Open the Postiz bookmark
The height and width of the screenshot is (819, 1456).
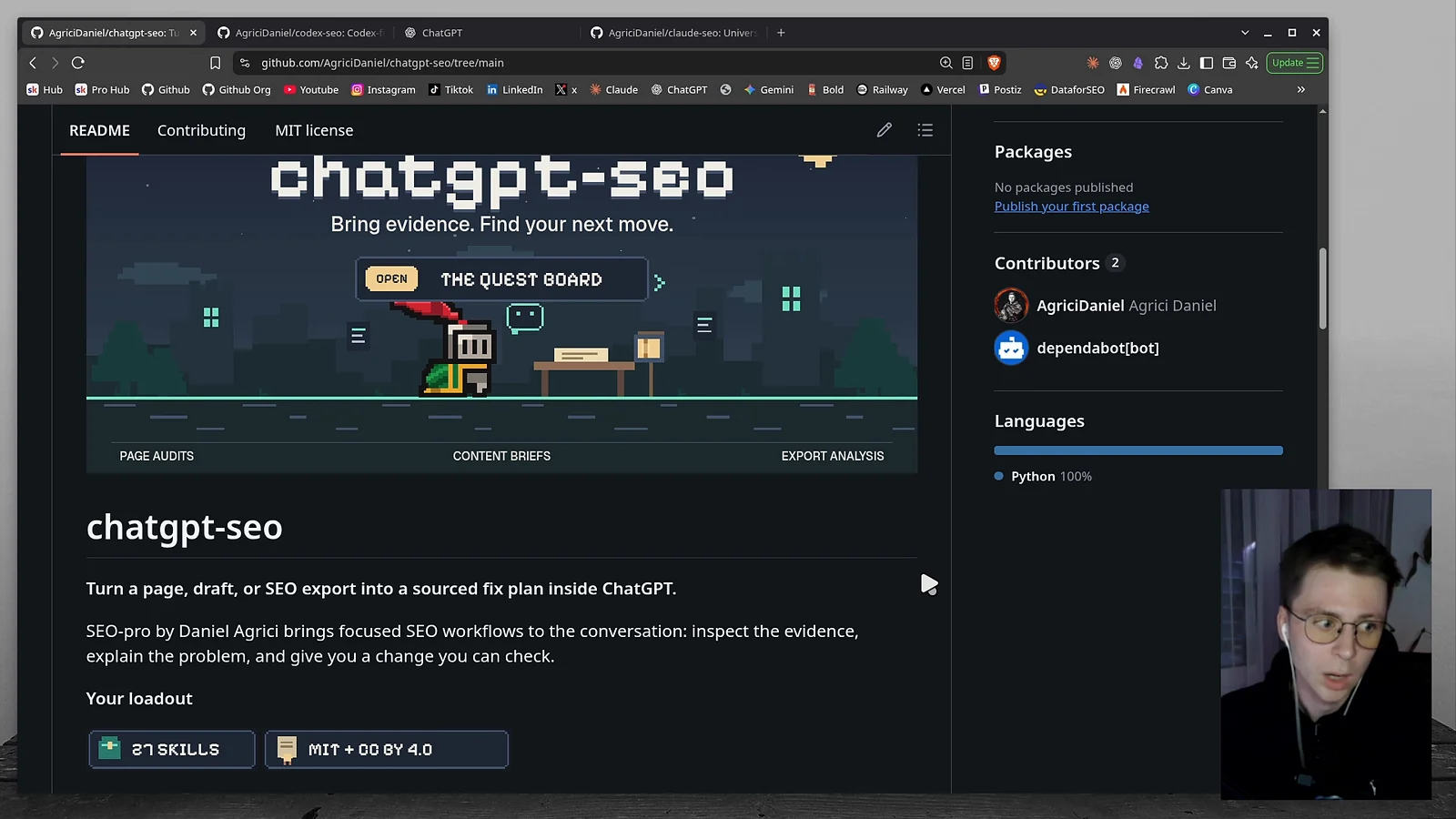[999, 90]
